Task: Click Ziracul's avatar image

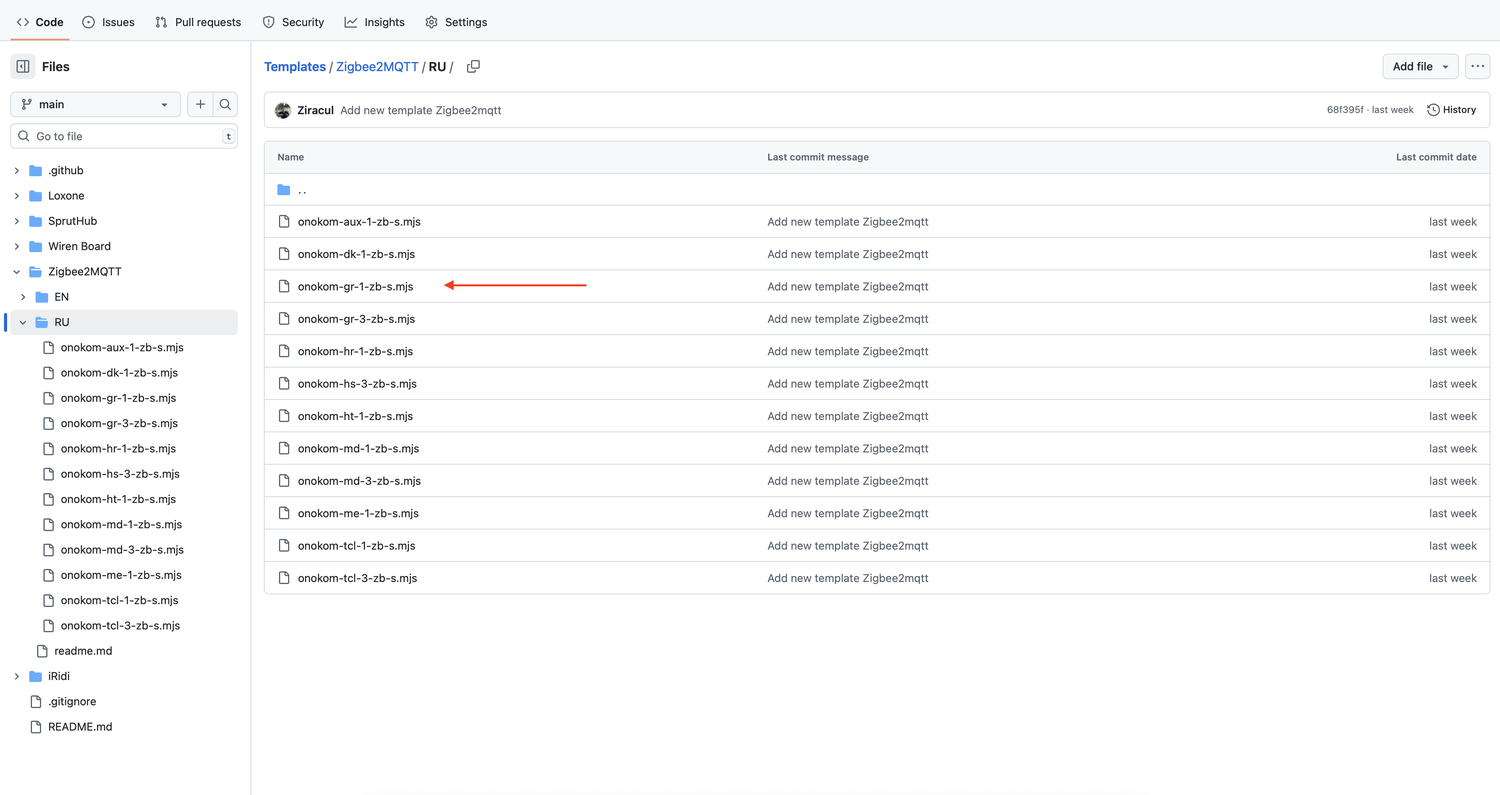Action: point(283,110)
